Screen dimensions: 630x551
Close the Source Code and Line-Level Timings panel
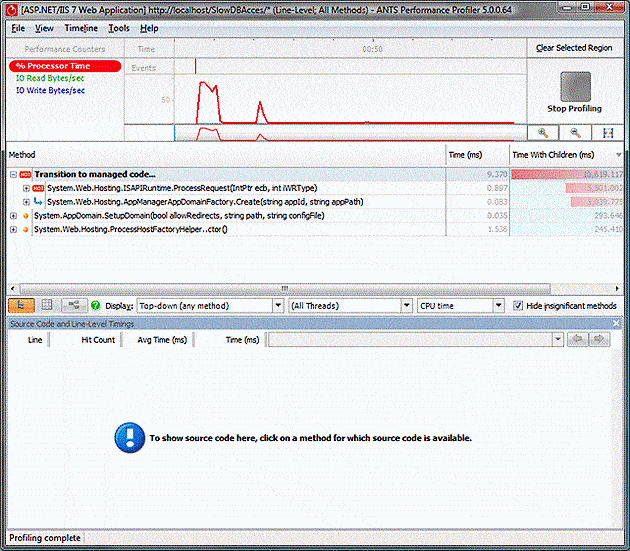[x=616, y=323]
